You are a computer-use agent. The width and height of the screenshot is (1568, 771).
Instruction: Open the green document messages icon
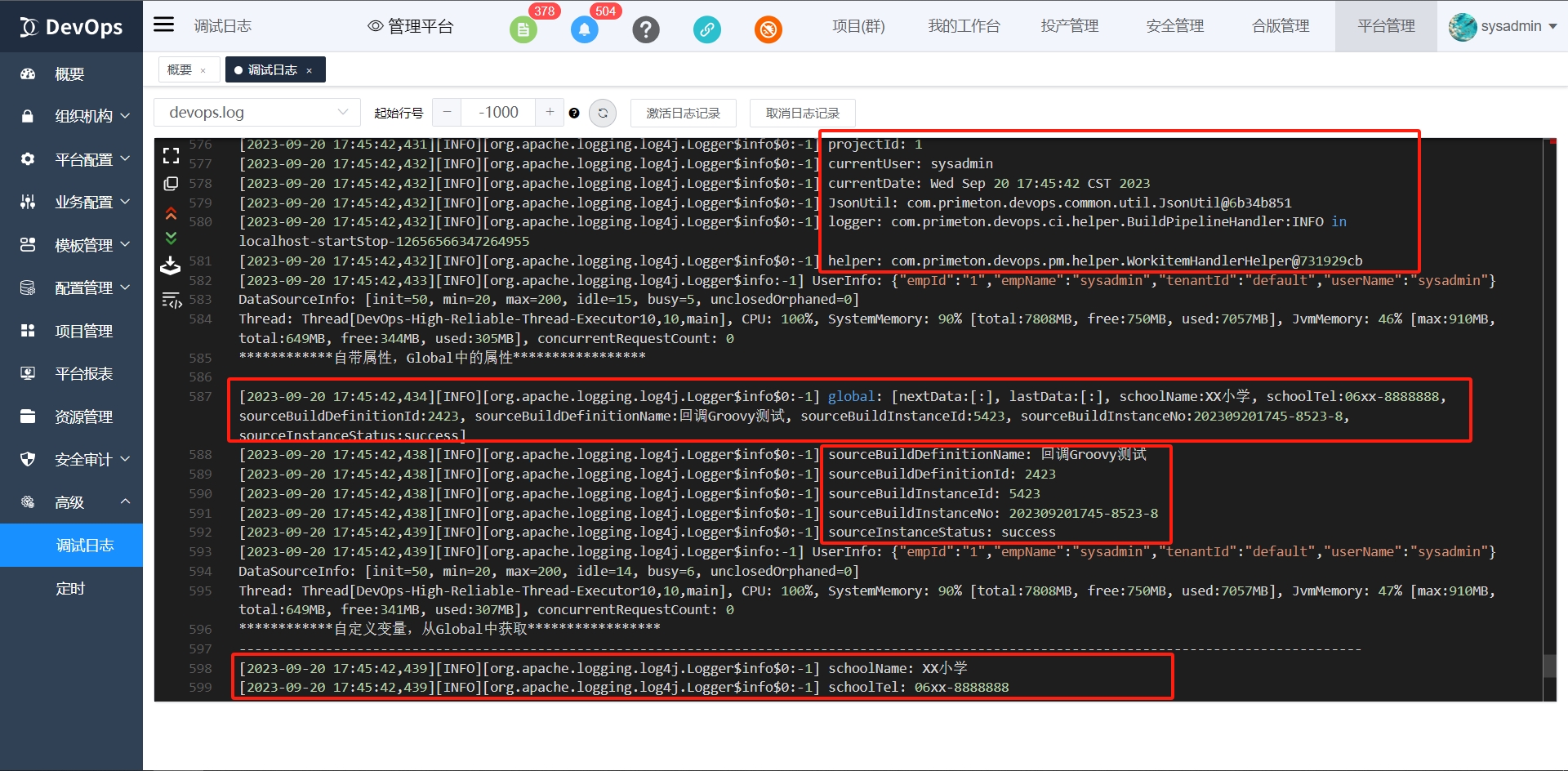click(523, 30)
